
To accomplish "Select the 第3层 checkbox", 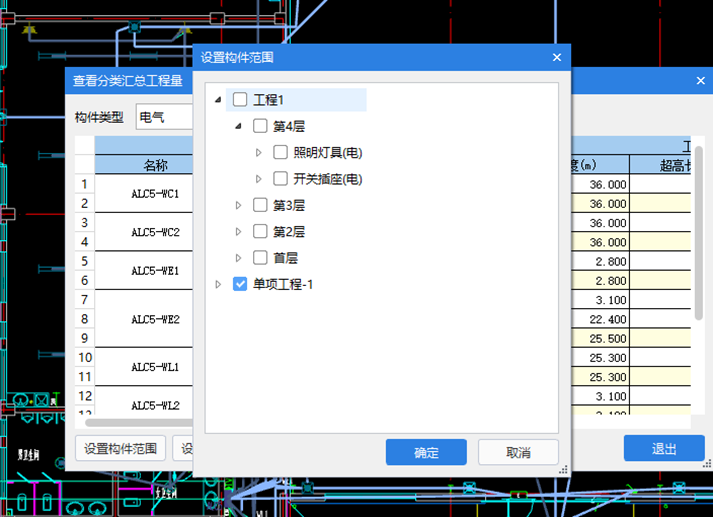I will [x=260, y=205].
